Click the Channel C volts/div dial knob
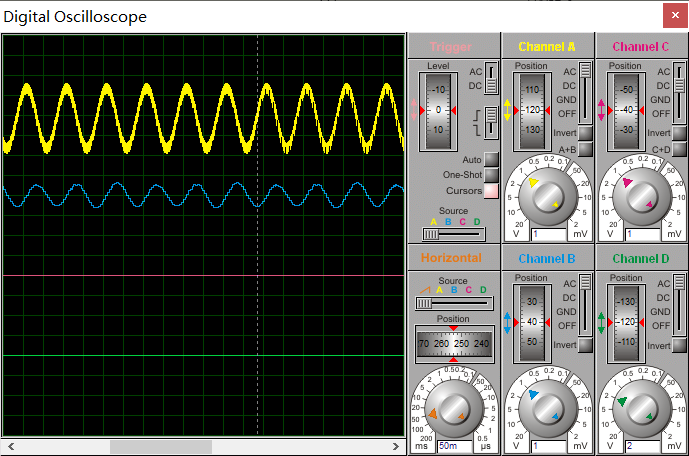The image size is (689, 456). click(x=642, y=196)
